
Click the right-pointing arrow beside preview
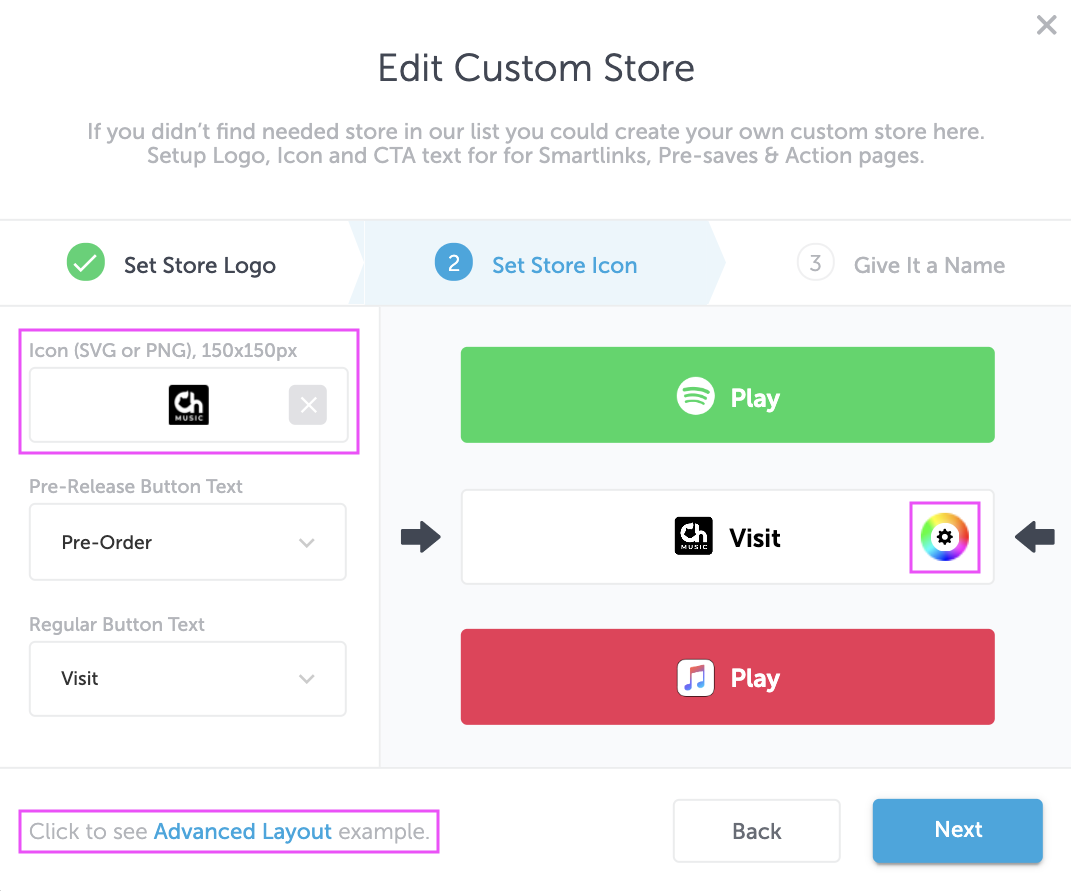click(x=421, y=537)
